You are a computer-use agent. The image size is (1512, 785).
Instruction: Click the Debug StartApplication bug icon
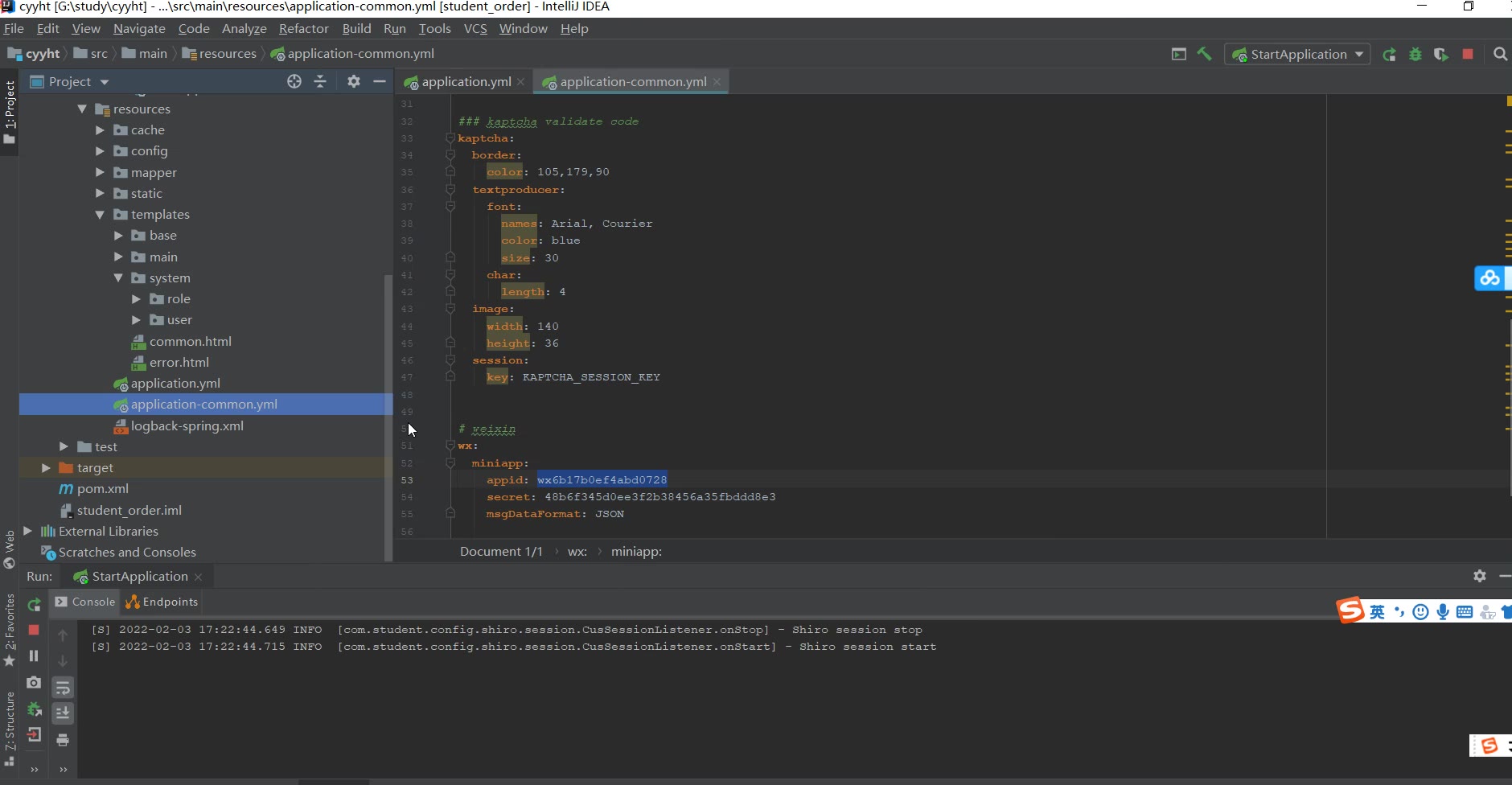pyautogui.click(x=1415, y=54)
